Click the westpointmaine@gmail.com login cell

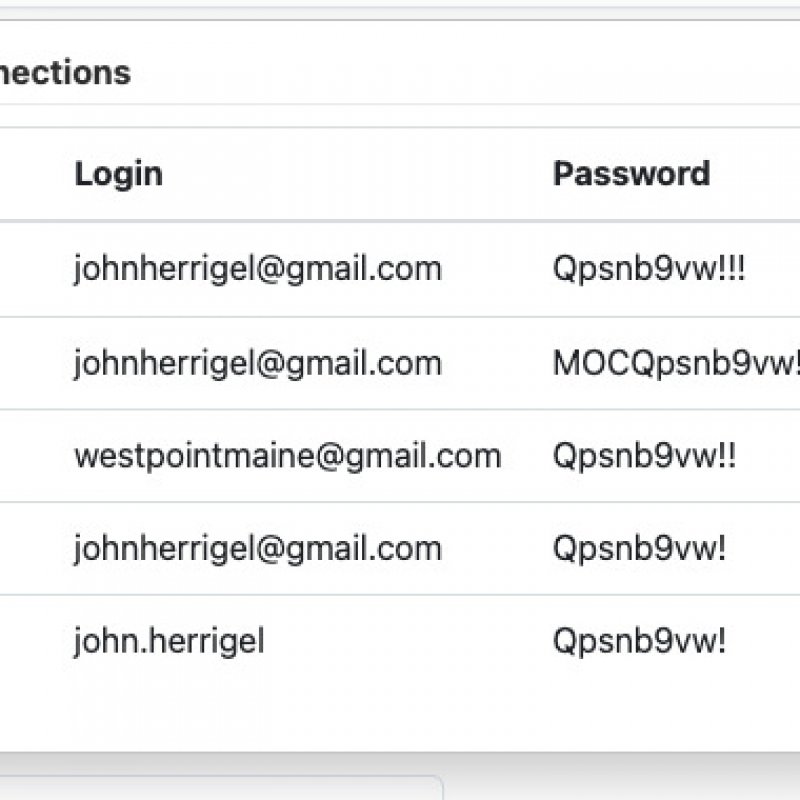click(x=287, y=456)
